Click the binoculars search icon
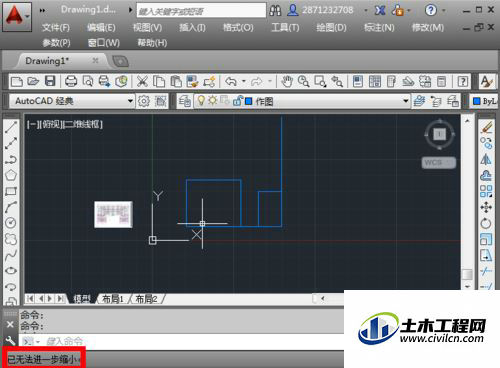 click(275, 11)
